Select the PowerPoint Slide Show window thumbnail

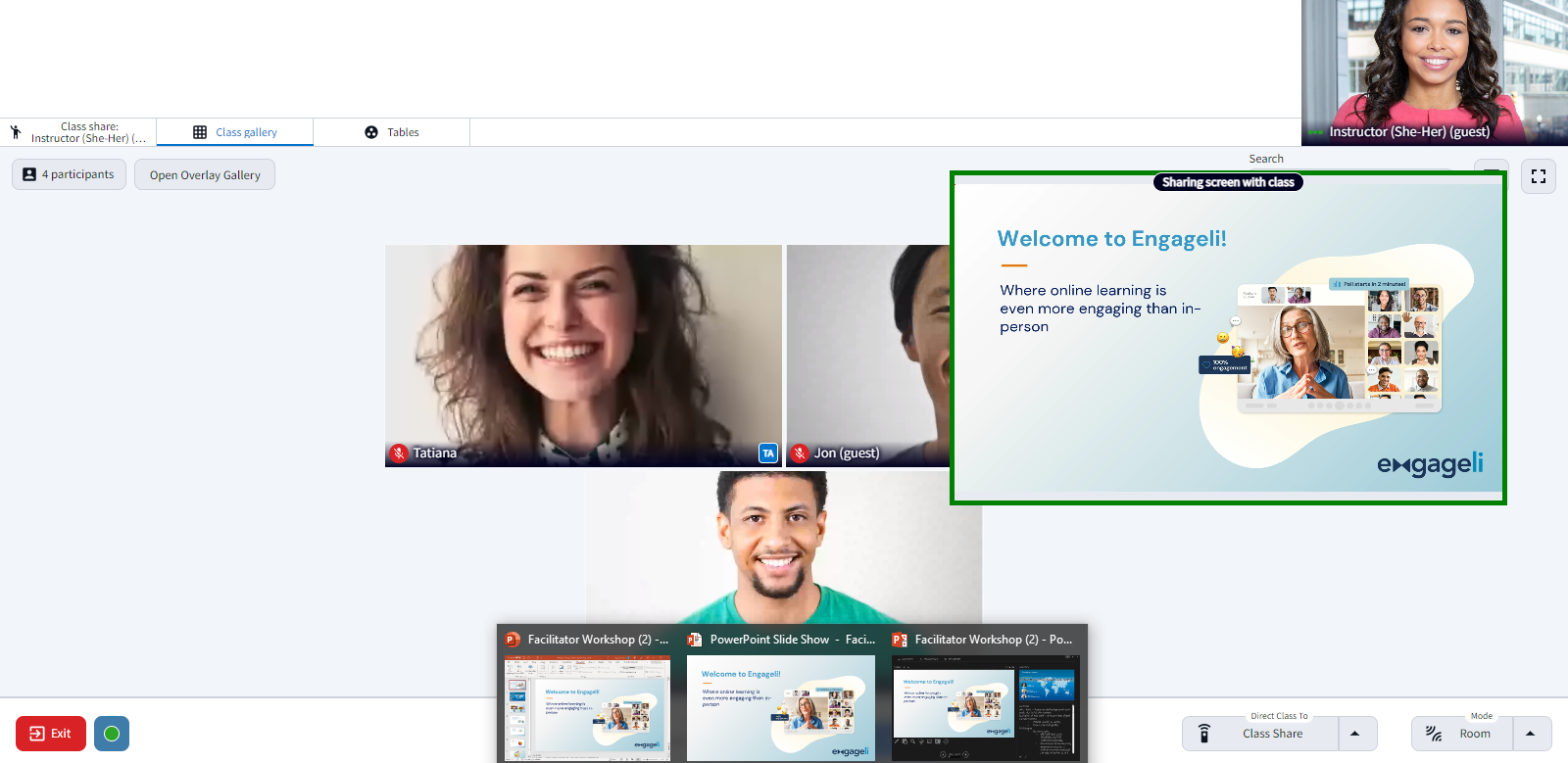[781, 707]
